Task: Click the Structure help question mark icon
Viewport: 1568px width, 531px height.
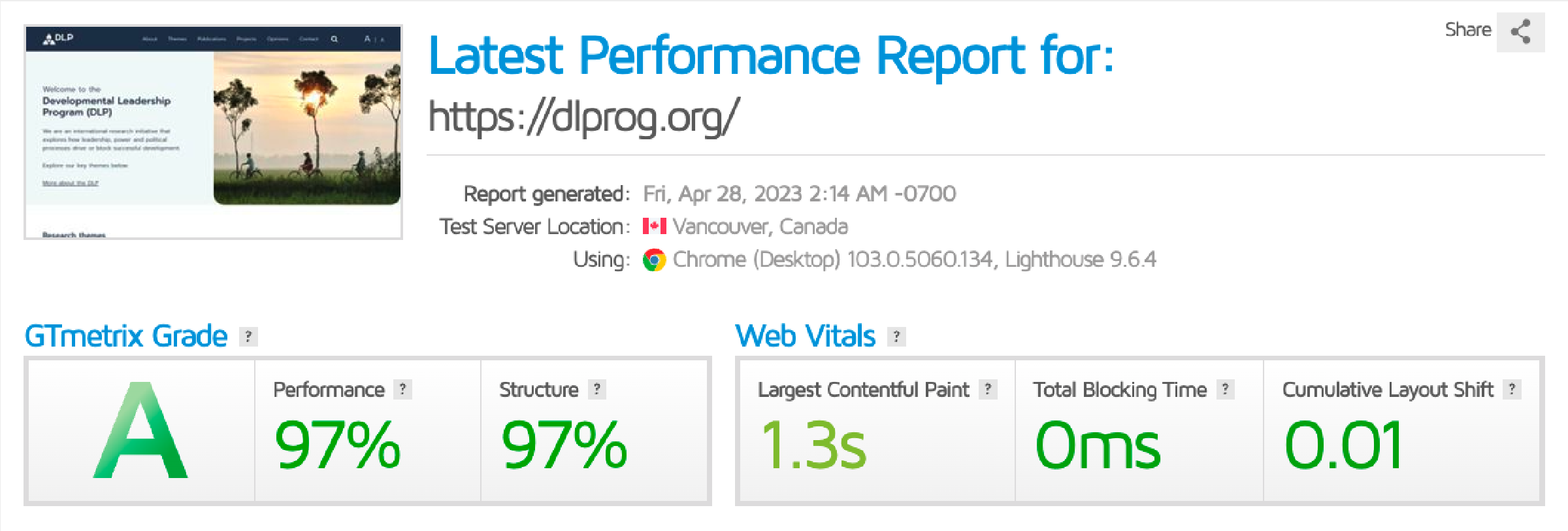Action: [x=596, y=390]
